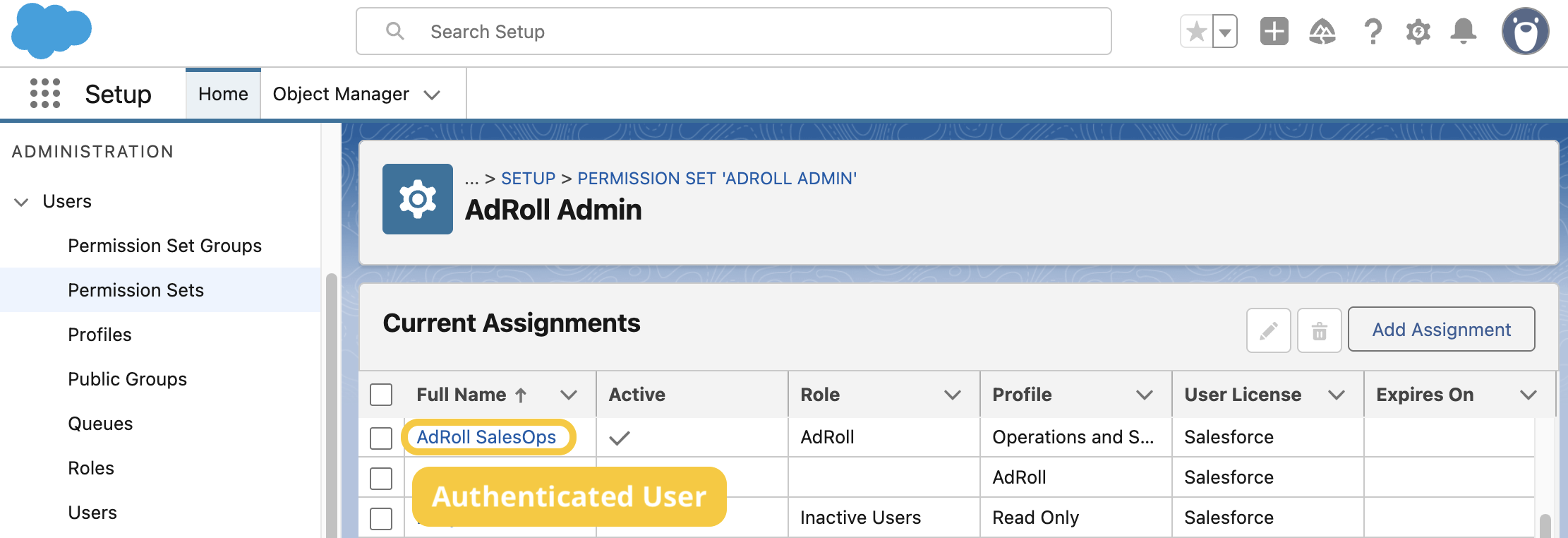Viewport: 1568px width, 538px height.
Task: Open the Notifications bell
Action: pyautogui.click(x=1464, y=32)
